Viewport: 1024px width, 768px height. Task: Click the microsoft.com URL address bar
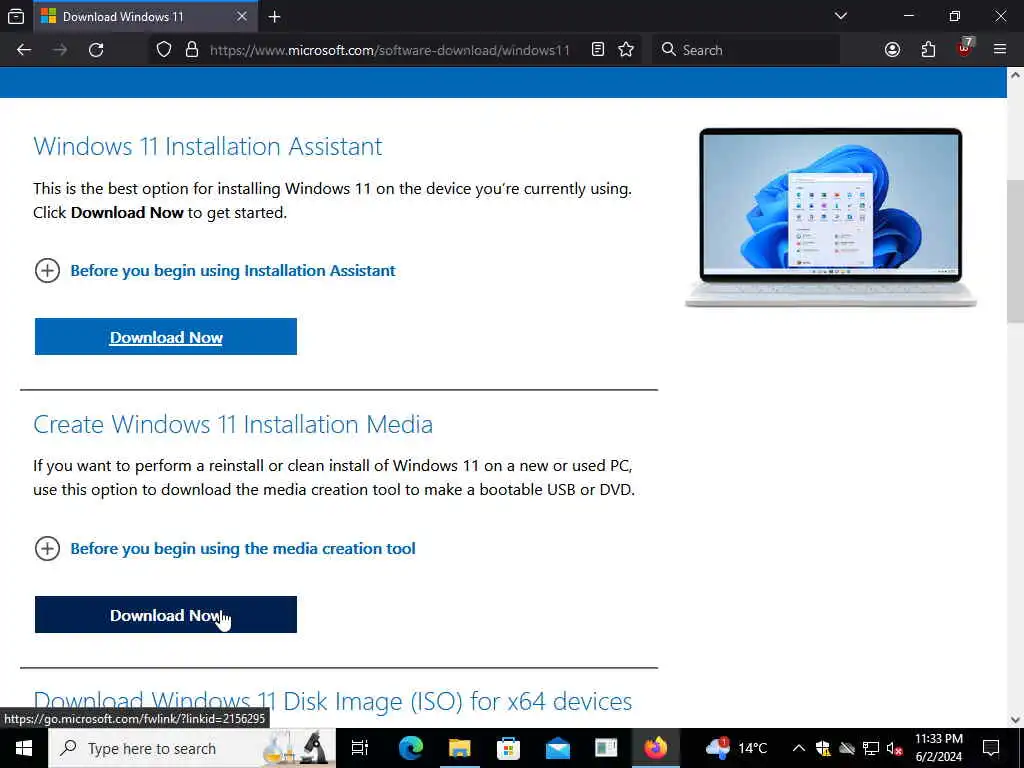[389, 50]
